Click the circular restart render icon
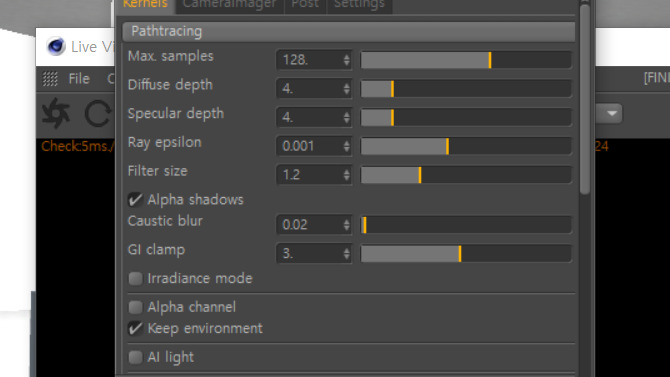Viewport: 670px width, 377px height. tap(97, 113)
